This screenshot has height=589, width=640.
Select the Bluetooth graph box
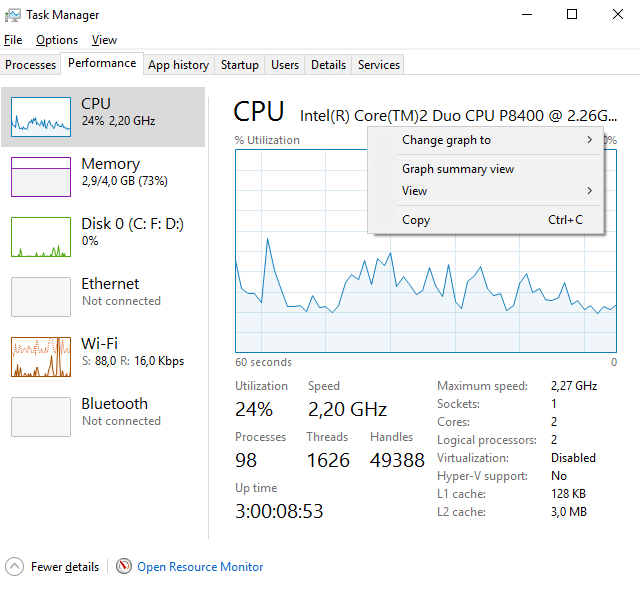pyautogui.click(x=41, y=417)
